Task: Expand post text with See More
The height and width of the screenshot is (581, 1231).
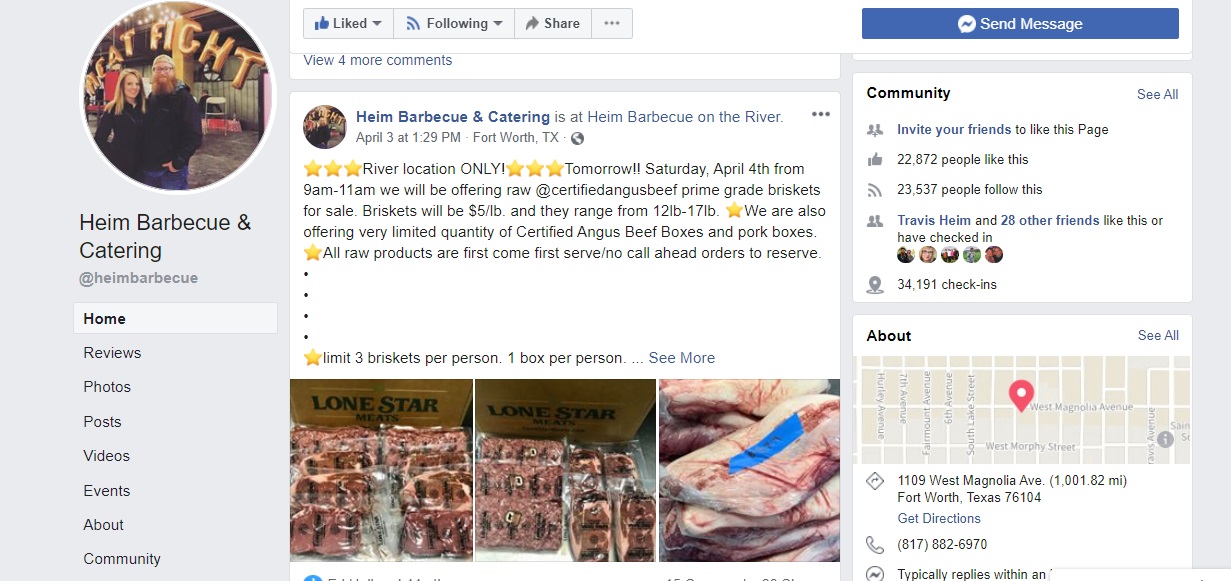Action: 682,358
